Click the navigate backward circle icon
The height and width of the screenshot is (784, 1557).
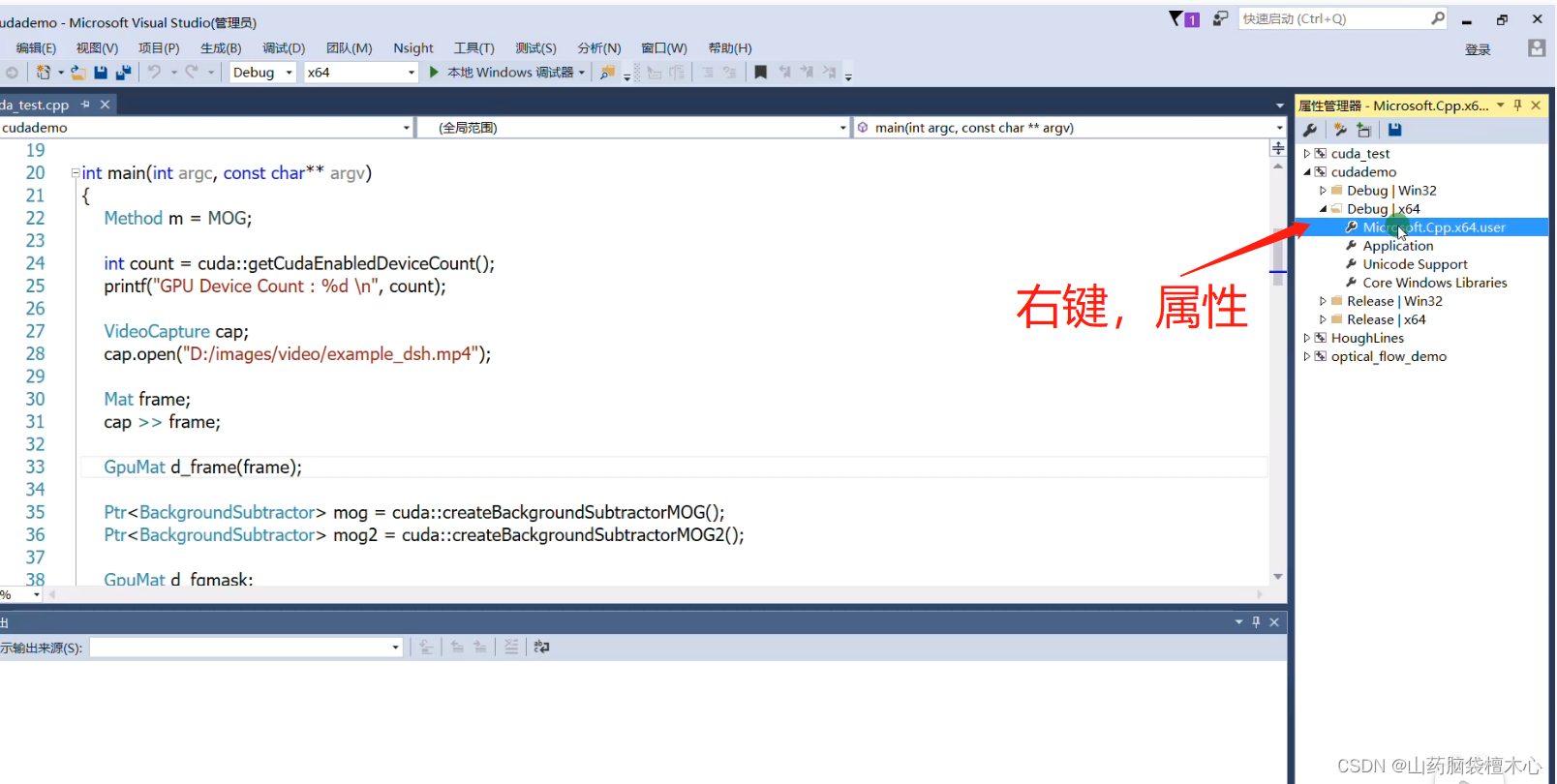[x=12, y=73]
